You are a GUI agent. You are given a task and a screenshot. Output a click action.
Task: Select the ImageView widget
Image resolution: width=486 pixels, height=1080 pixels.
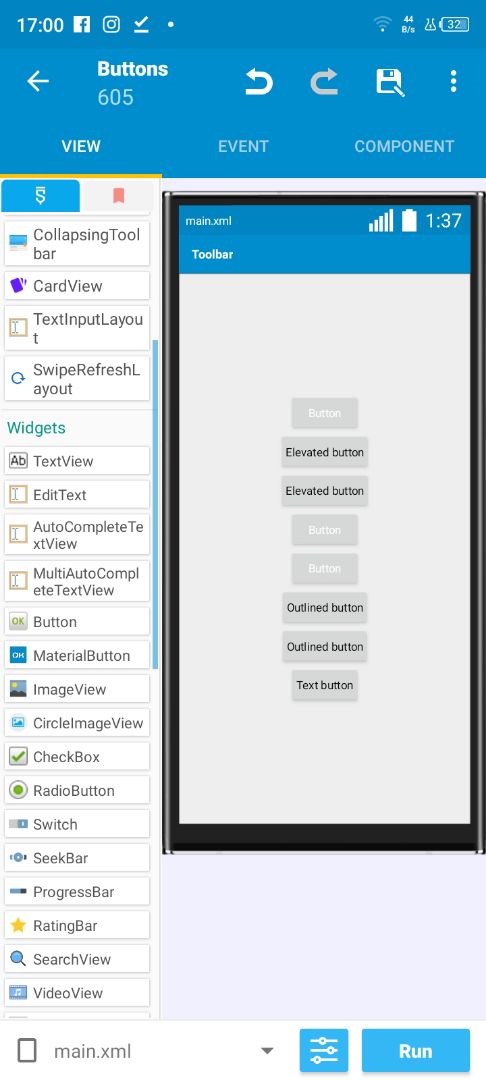[77, 689]
